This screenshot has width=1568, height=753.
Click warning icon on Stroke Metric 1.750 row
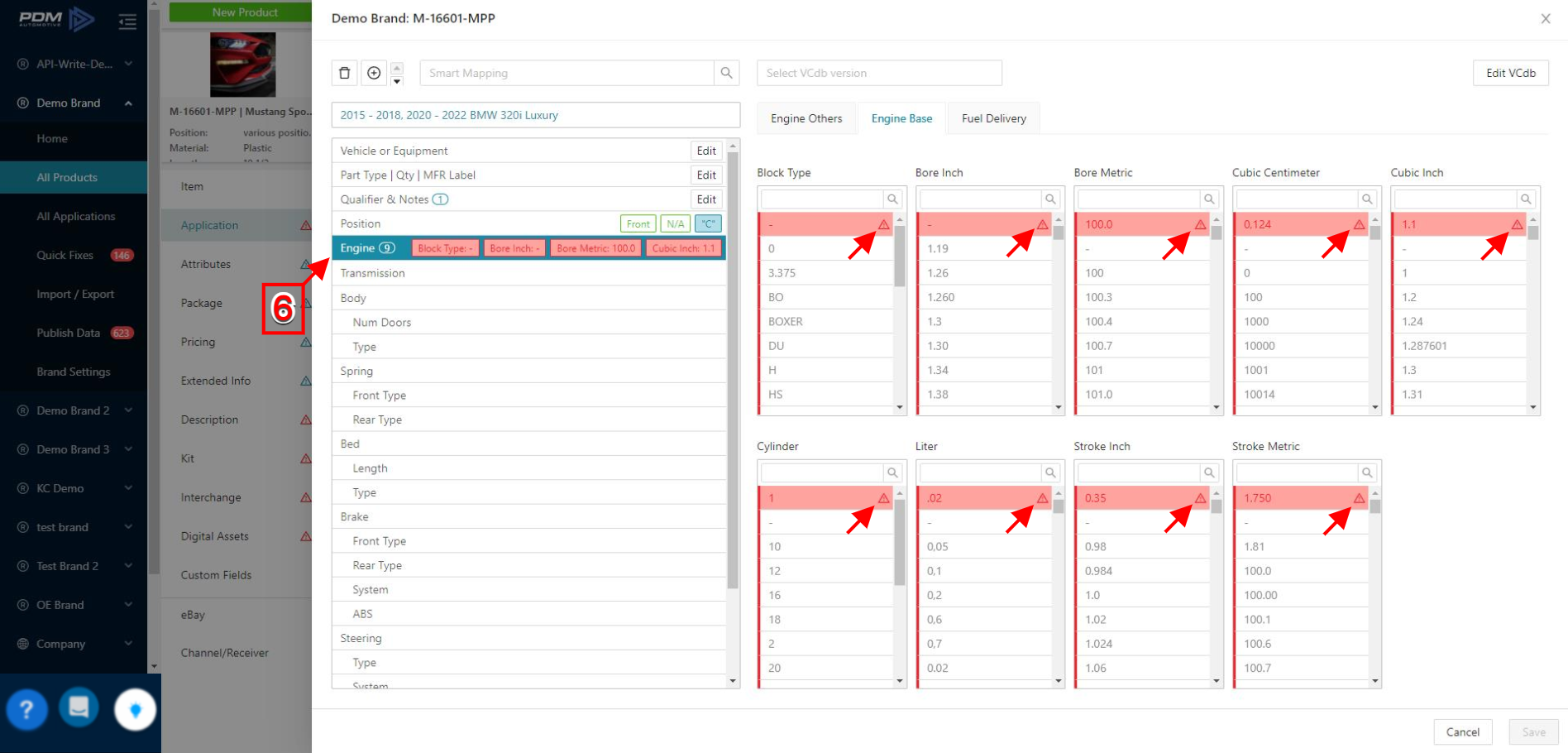click(1359, 497)
